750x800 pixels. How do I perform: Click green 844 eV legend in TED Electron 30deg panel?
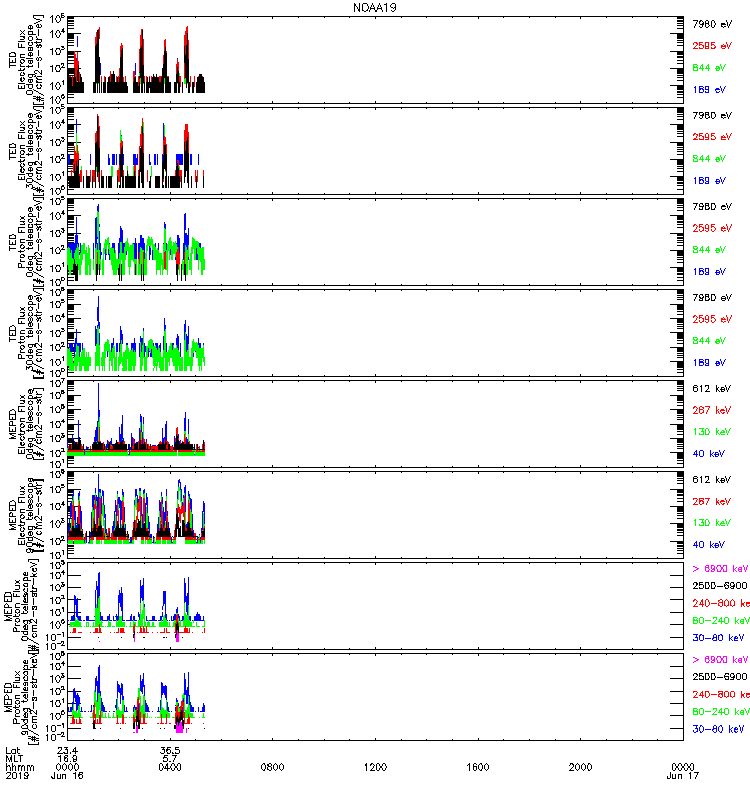pyautogui.click(x=709, y=159)
